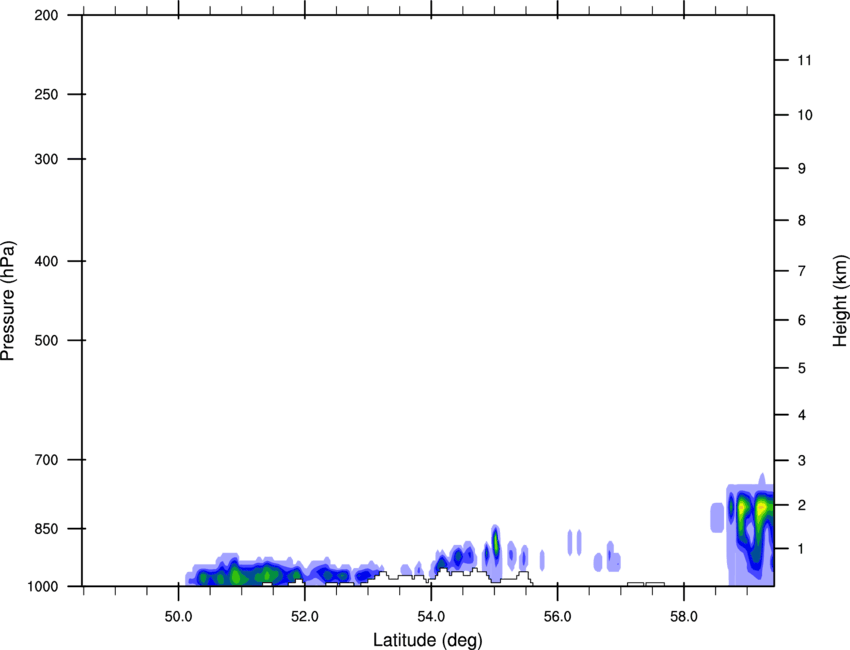Viewport: 850px width, 650px height.
Task: Pick the 11 km height label
Action: pyautogui.click(x=805, y=60)
